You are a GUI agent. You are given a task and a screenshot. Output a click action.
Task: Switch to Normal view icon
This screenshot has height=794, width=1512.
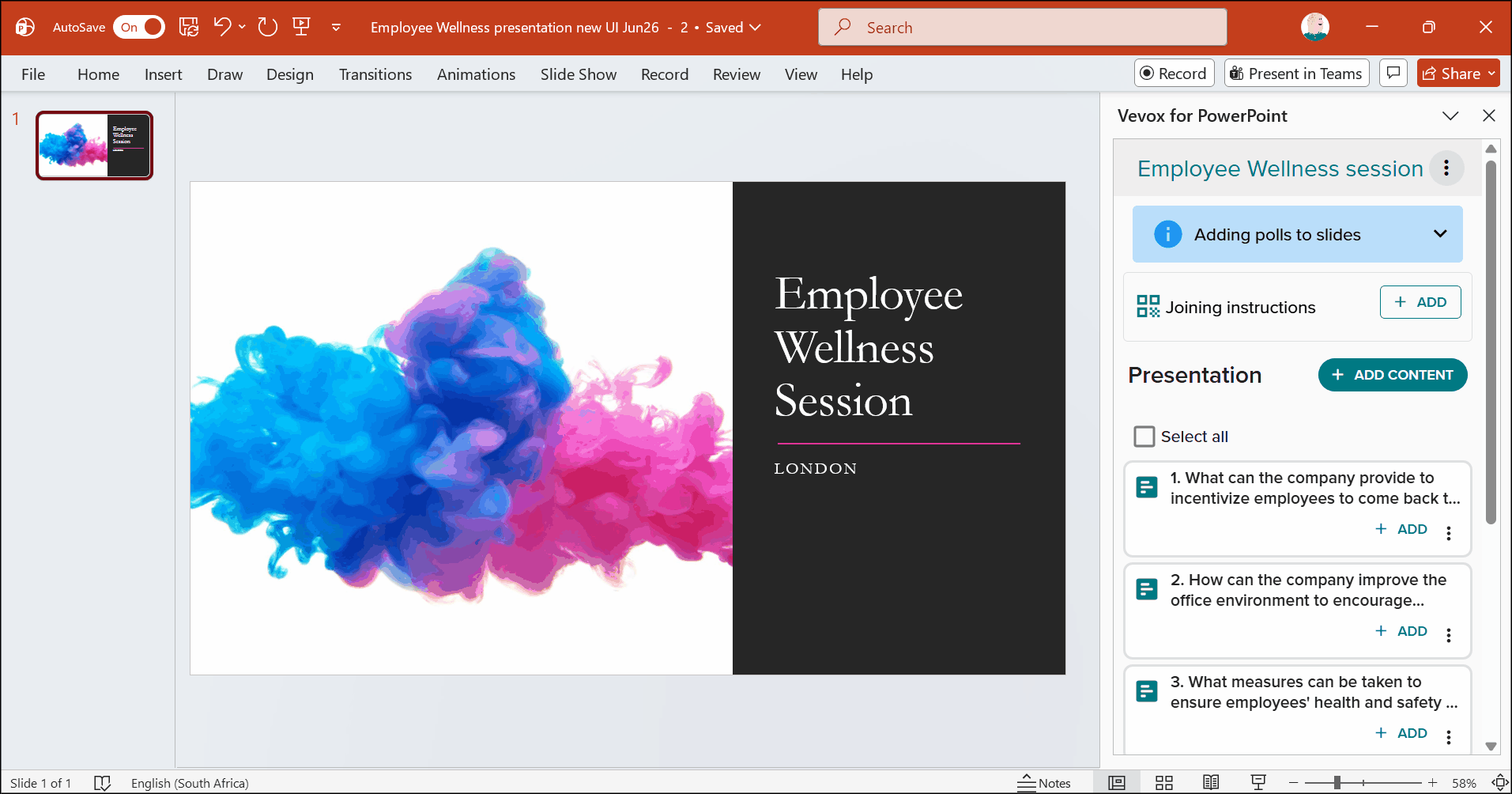click(1116, 783)
